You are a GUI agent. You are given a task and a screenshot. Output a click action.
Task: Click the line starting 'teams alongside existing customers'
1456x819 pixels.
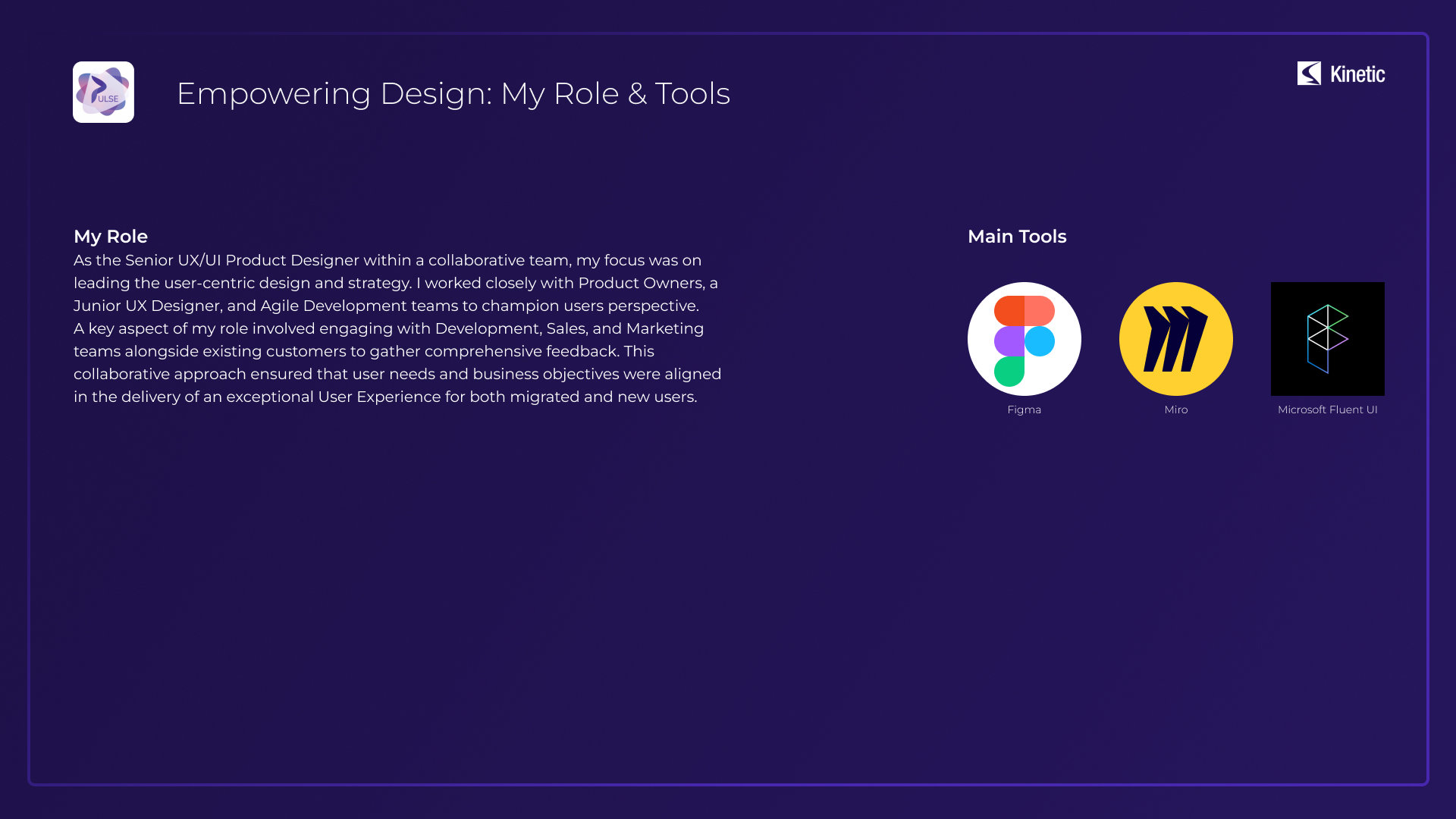pos(364,351)
